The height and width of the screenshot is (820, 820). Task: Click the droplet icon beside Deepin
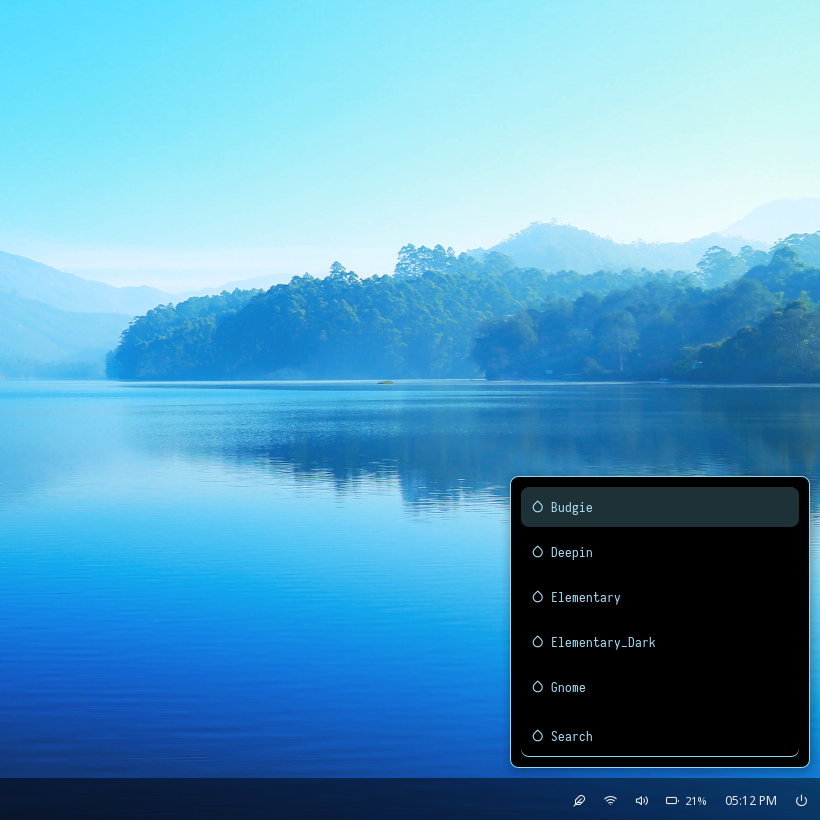tap(538, 551)
